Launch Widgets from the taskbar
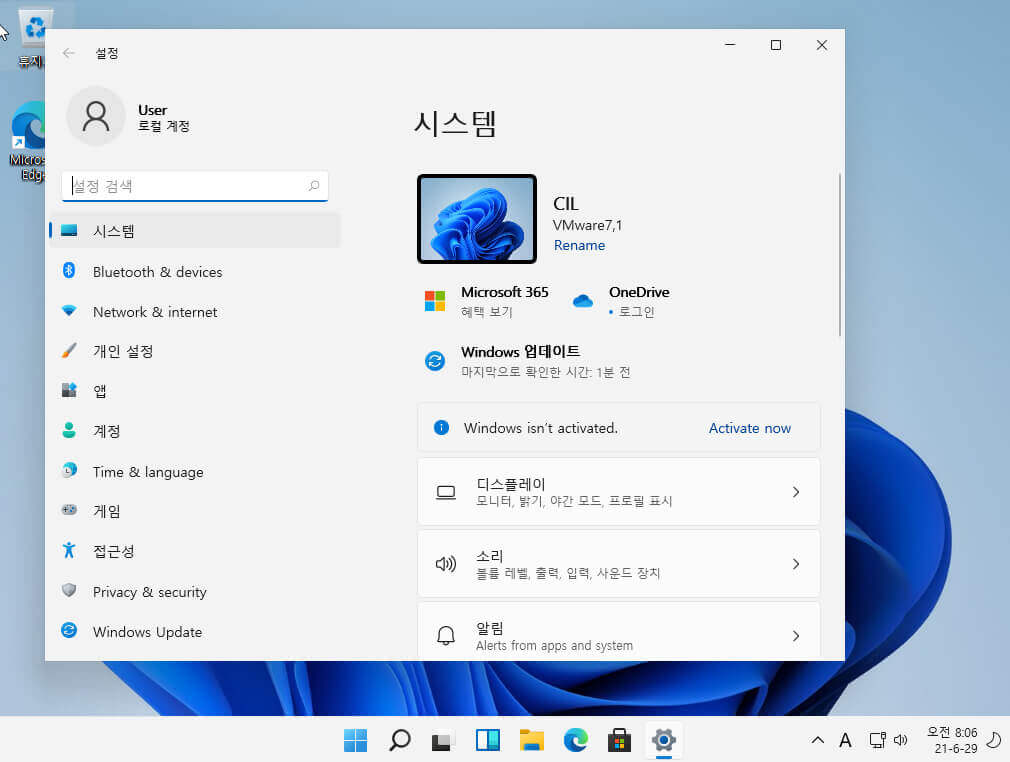The width and height of the screenshot is (1010, 762). tap(488, 740)
